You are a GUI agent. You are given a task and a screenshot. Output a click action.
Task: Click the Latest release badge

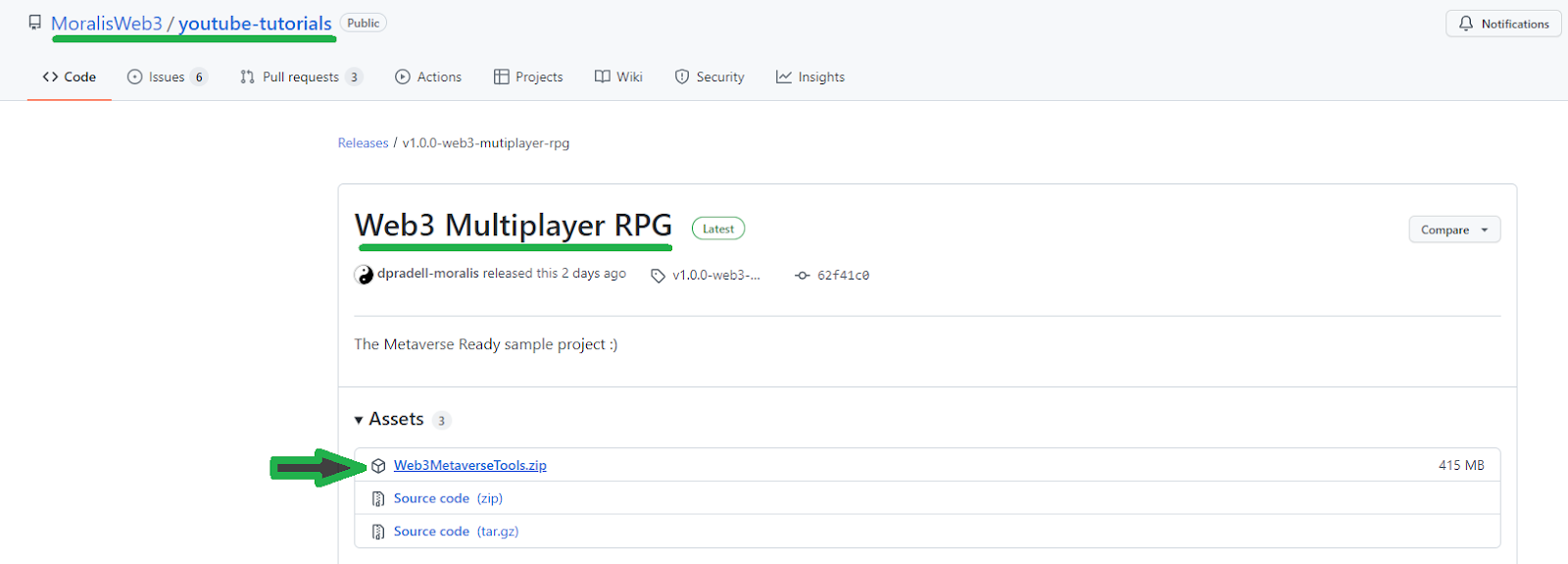[718, 229]
